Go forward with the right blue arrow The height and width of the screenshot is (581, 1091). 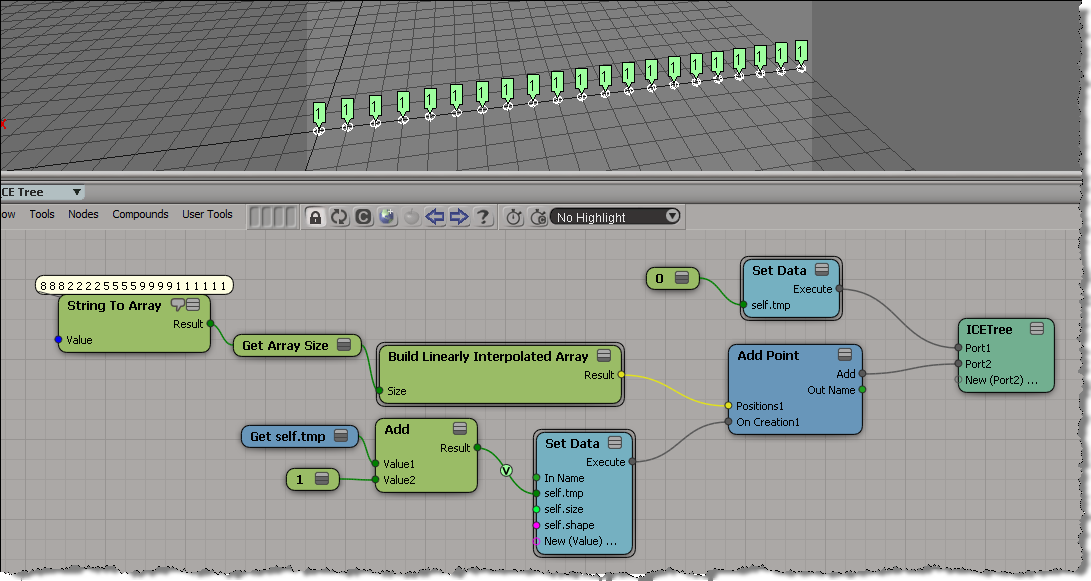[x=459, y=217]
